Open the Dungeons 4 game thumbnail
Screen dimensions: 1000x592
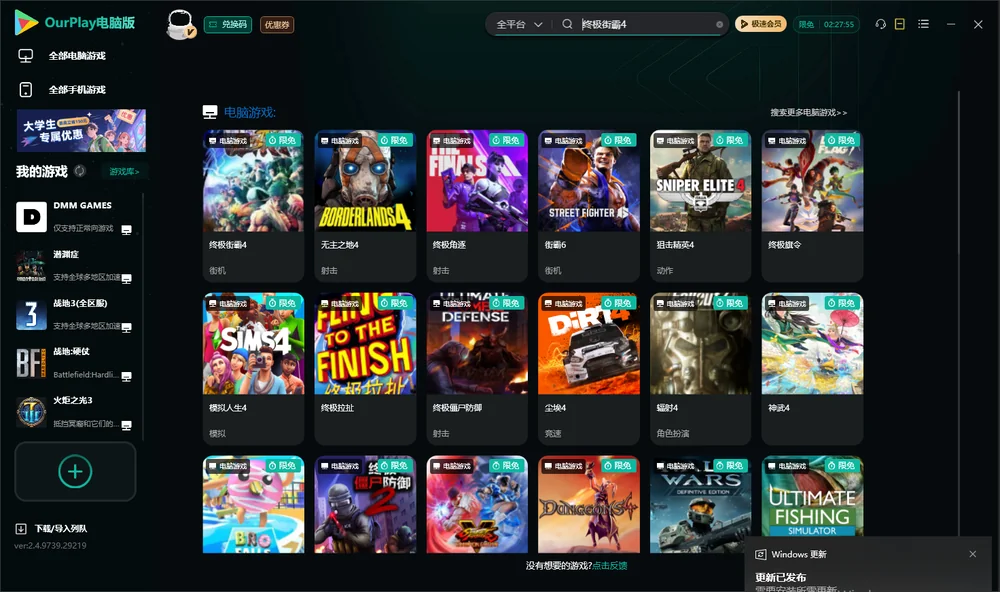coord(589,504)
